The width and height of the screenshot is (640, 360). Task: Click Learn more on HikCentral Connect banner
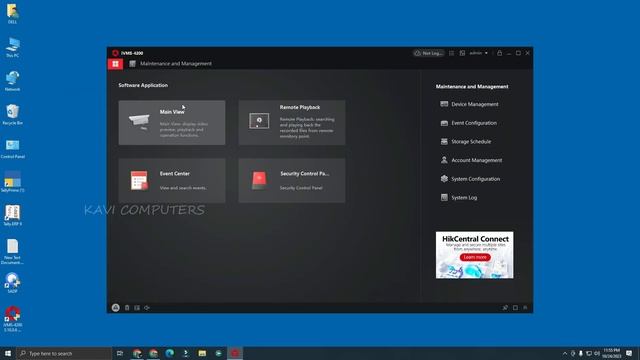pos(475,257)
